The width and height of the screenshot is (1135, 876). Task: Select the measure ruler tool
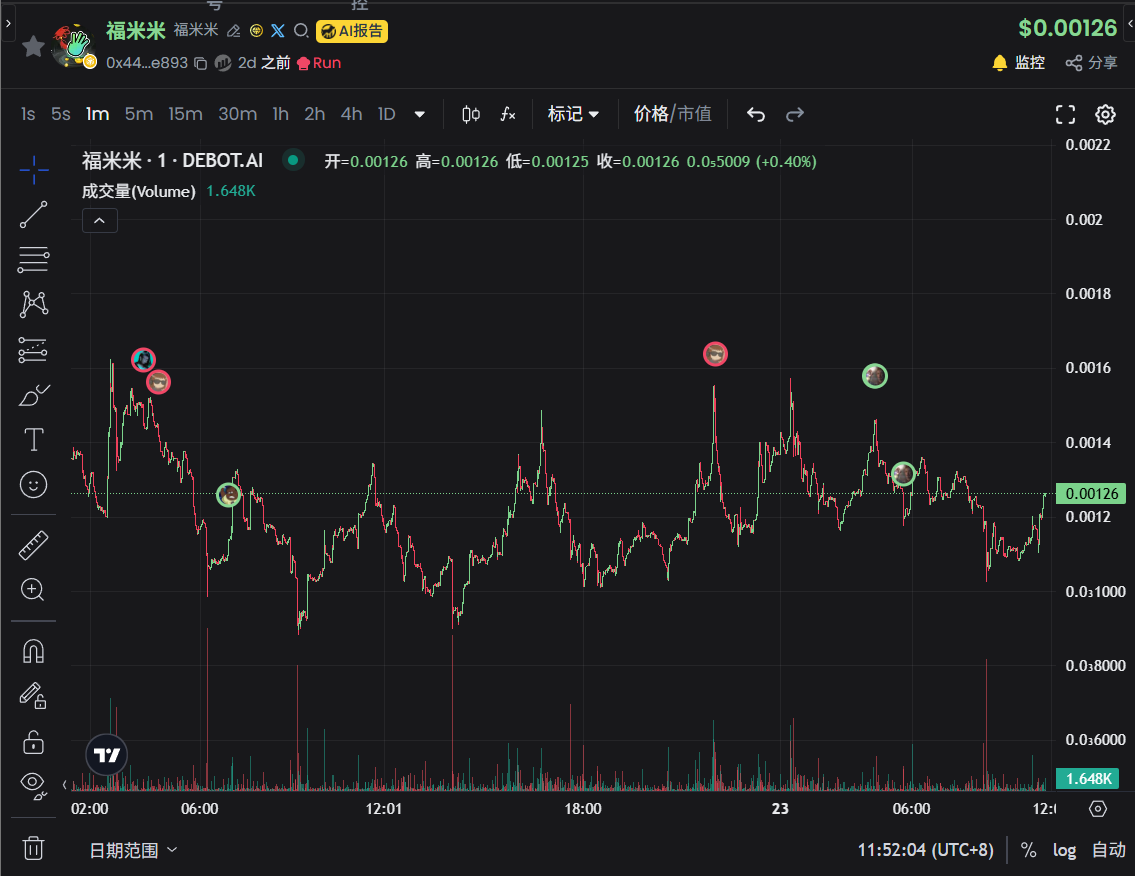tap(33, 544)
